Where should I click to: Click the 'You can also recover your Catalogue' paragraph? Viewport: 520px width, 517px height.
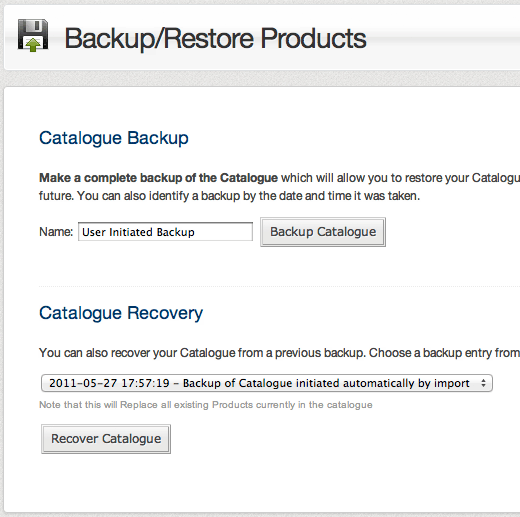(x=279, y=353)
